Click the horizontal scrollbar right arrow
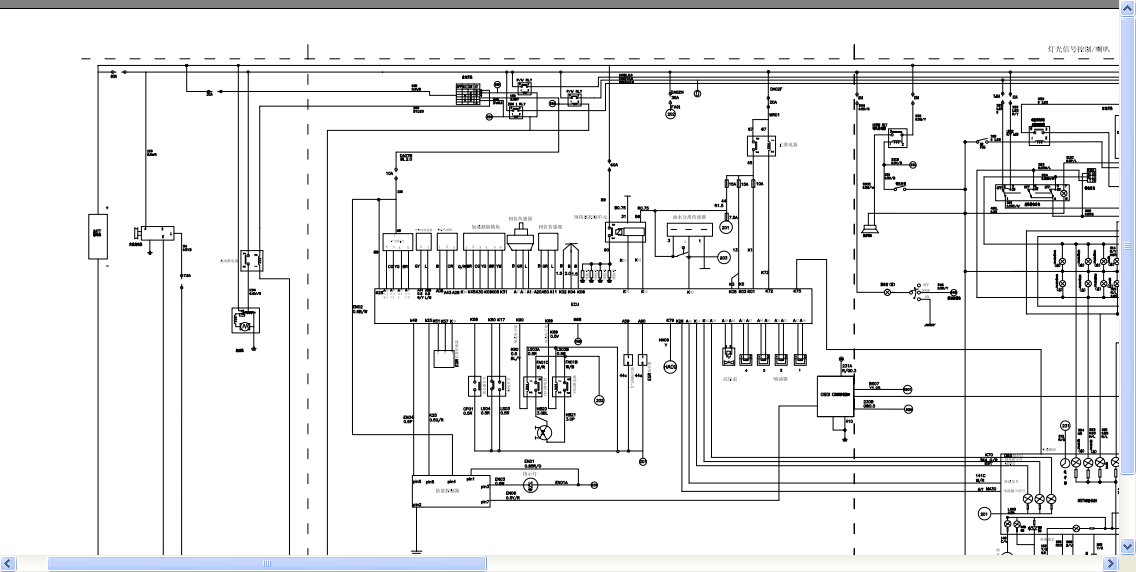This screenshot has height=572, width=1136. 1111,564
